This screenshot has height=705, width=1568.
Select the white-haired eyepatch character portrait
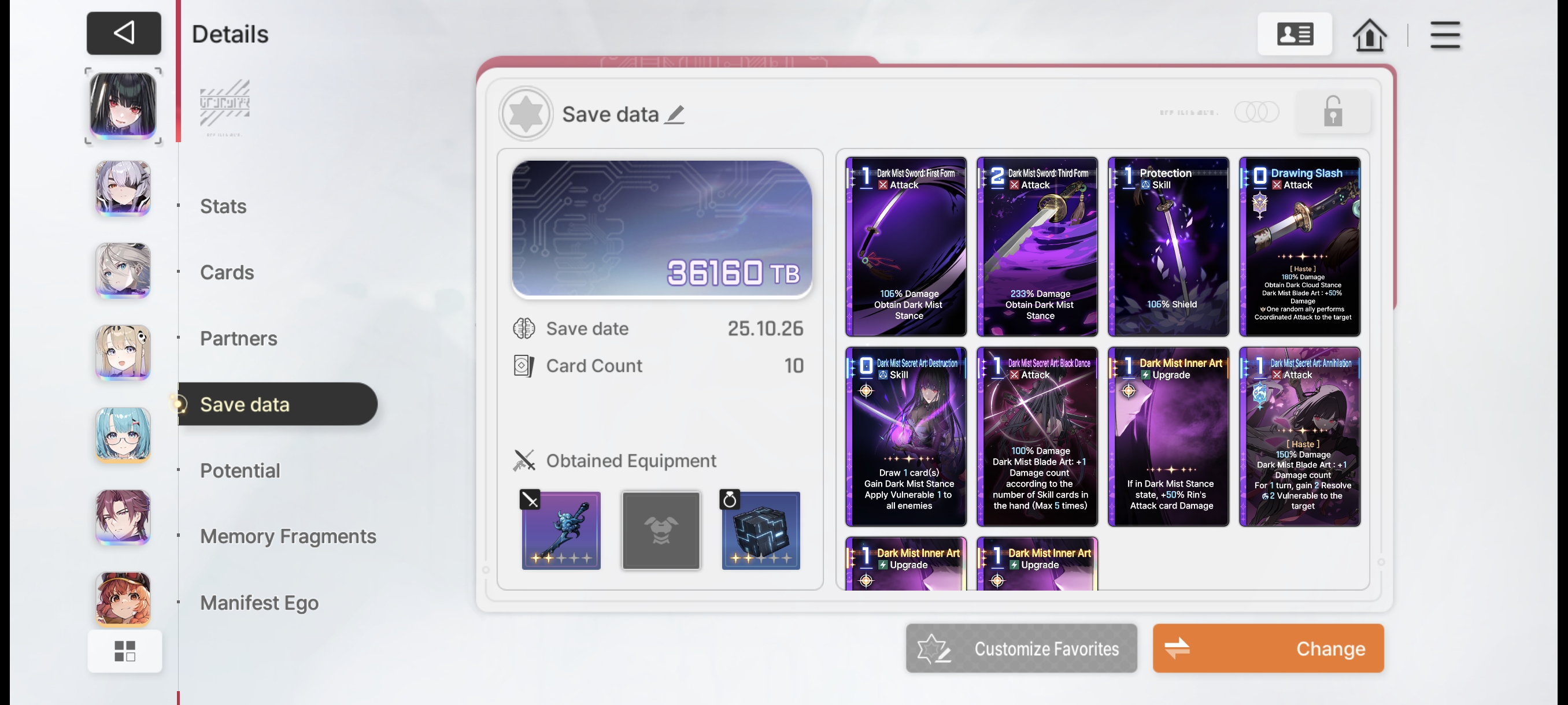point(123,188)
